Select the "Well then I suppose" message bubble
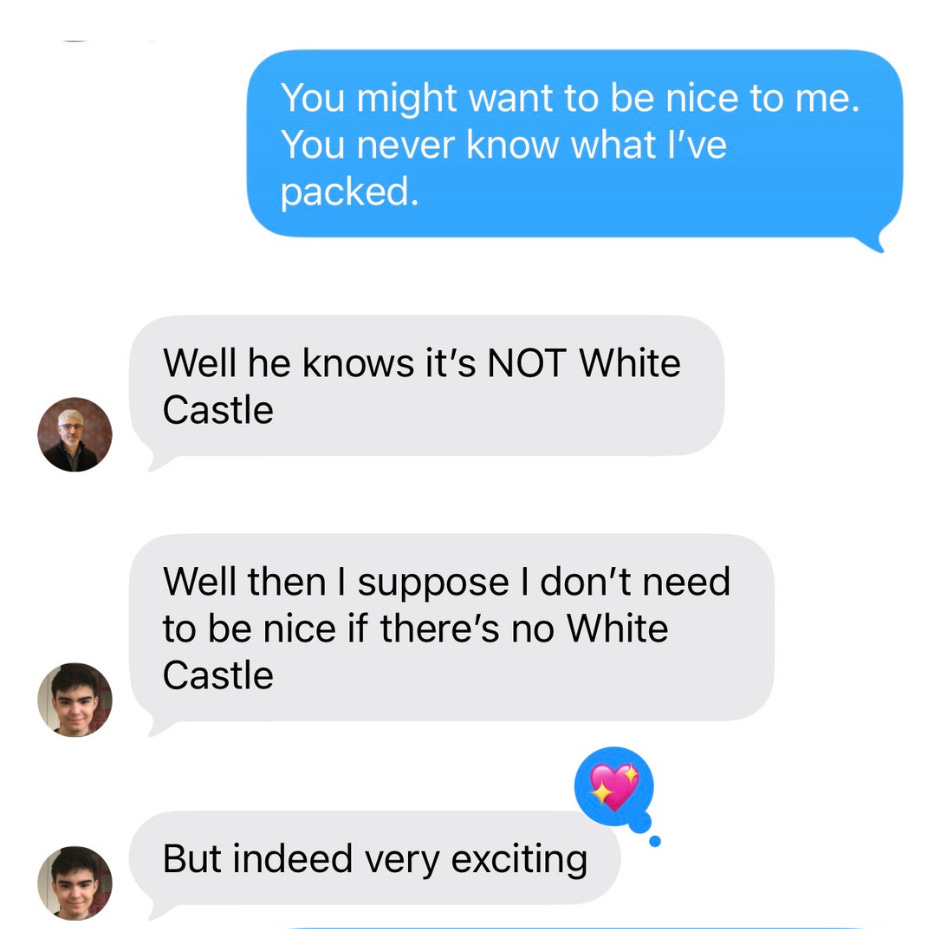937x929 pixels. coord(452,627)
